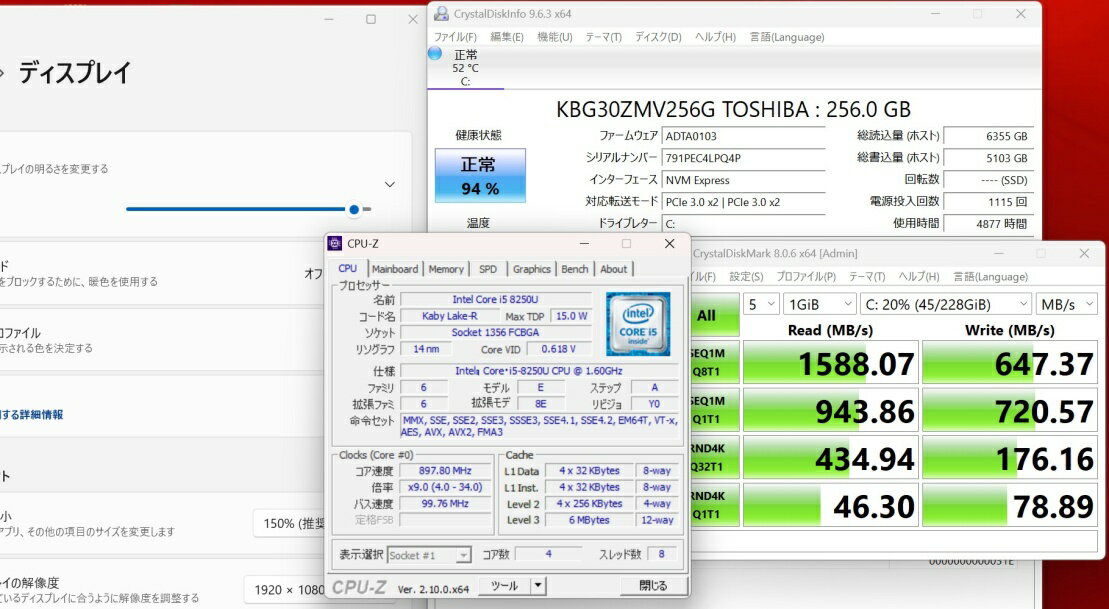Open the ディスク(D) menu in CrystalDiskInfo
This screenshot has height=609, width=1109.
pos(658,37)
